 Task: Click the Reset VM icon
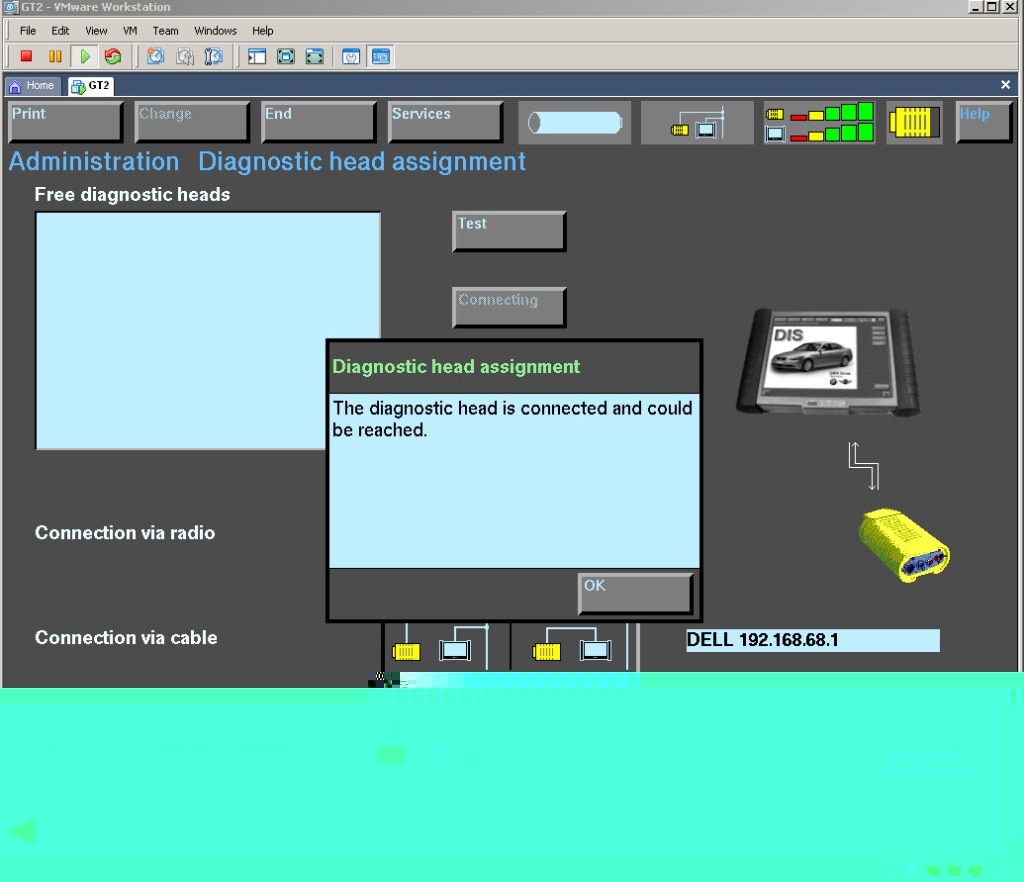pyautogui.click(x=113, y=57)
